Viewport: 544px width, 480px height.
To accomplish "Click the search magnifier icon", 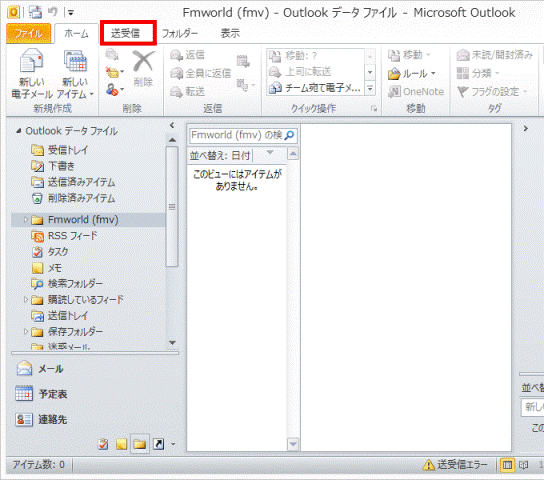I will (289, 135).
